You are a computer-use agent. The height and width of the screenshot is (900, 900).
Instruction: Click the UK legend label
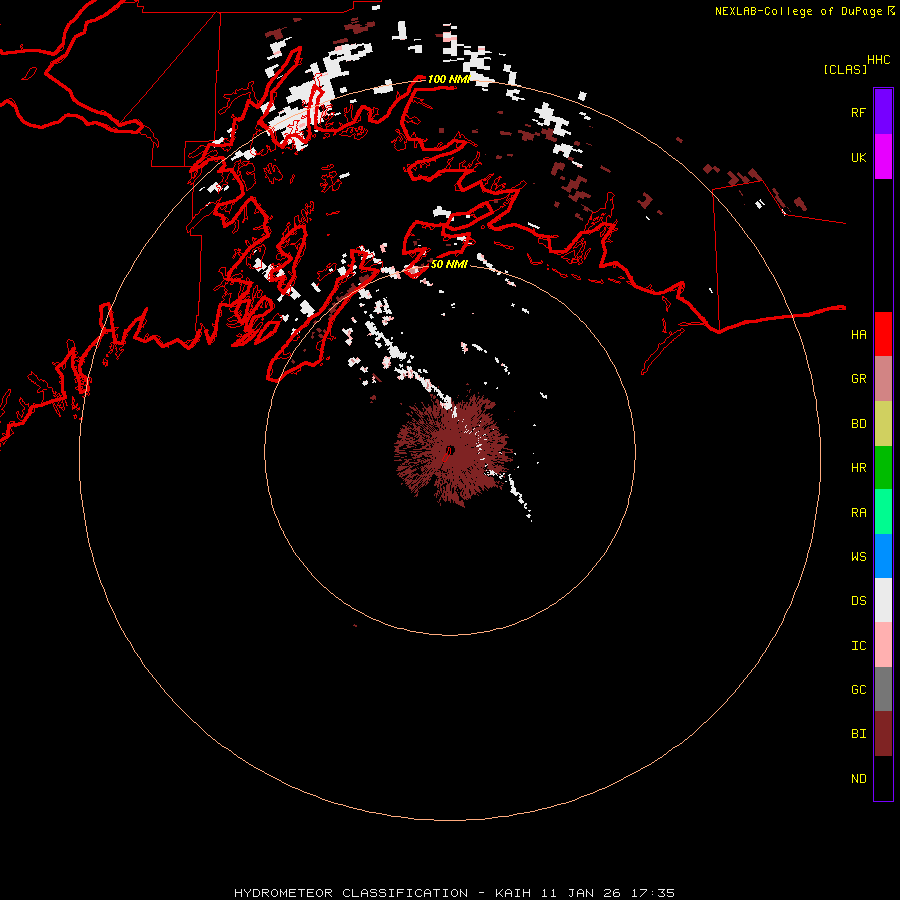(x=858, y=157)
